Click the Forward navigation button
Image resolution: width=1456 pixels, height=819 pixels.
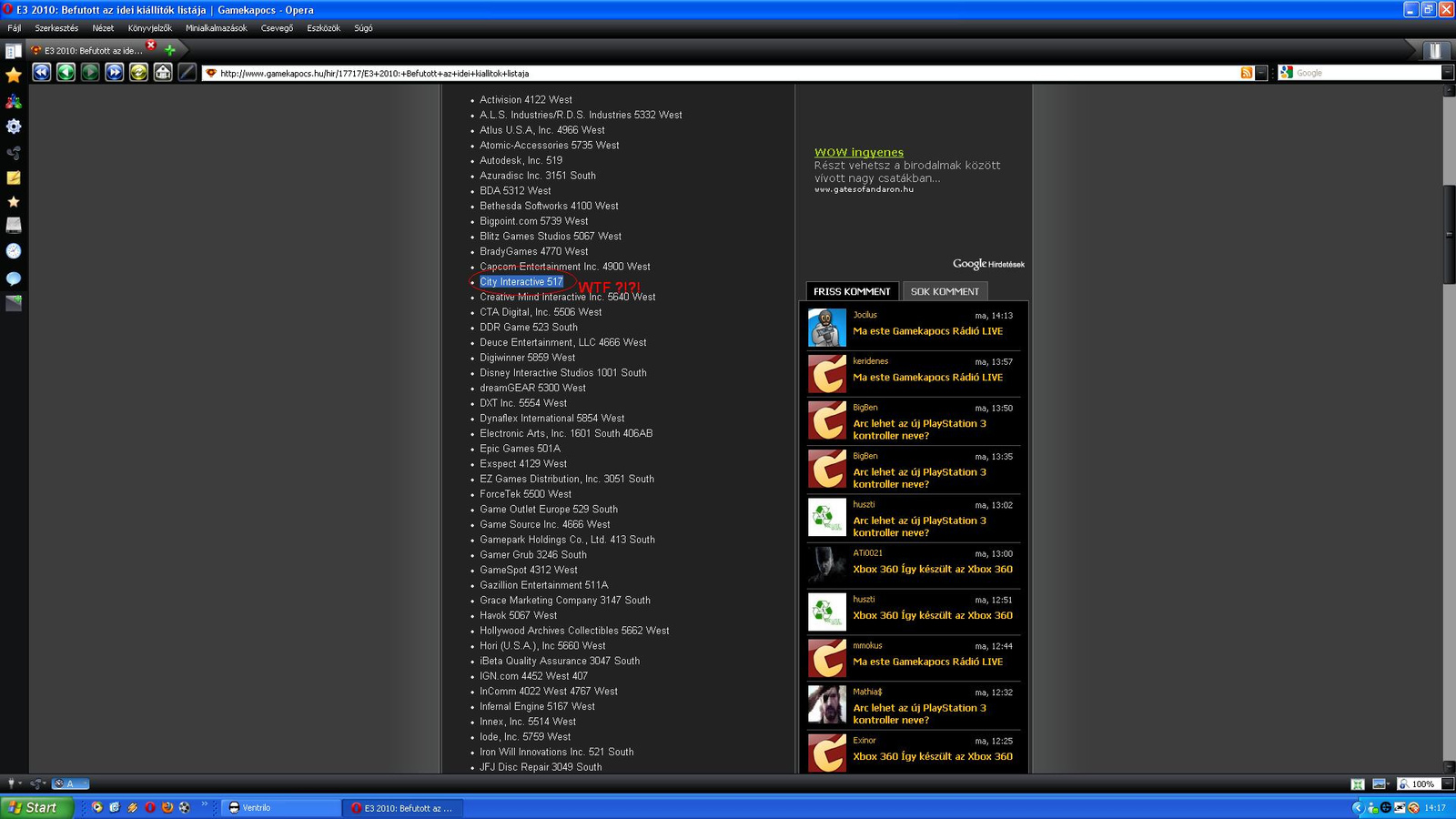point(90,72)
